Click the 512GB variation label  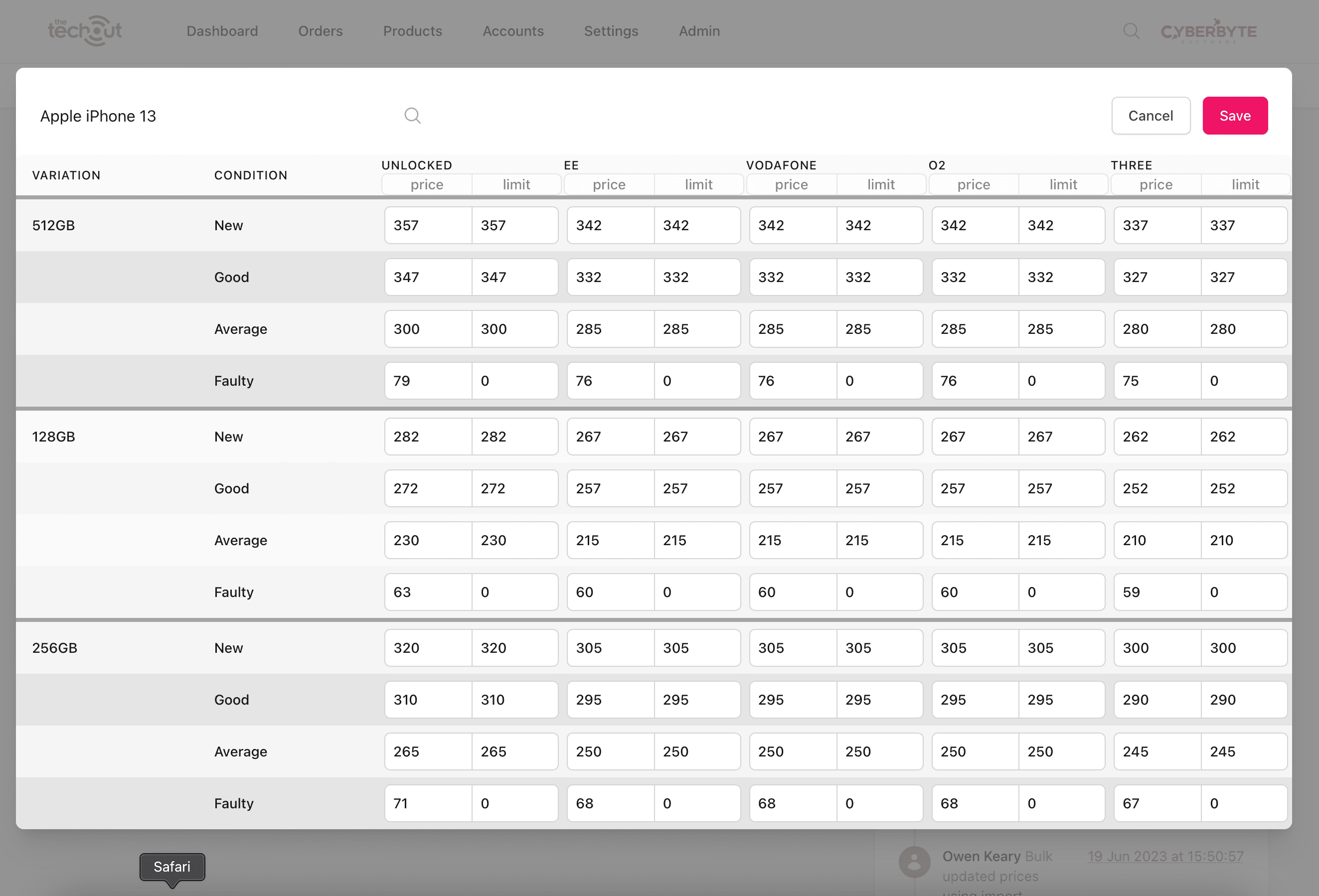pos(53,225)
